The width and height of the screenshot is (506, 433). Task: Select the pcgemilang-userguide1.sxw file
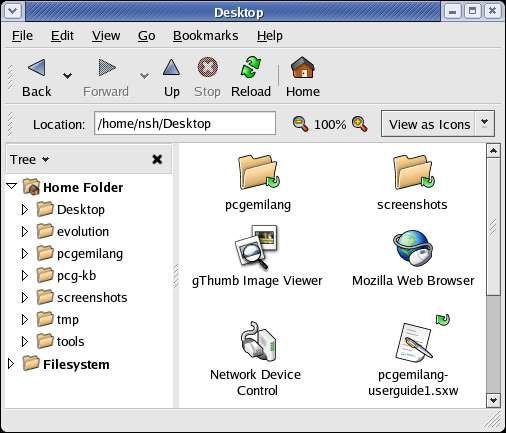pos(413,356)
